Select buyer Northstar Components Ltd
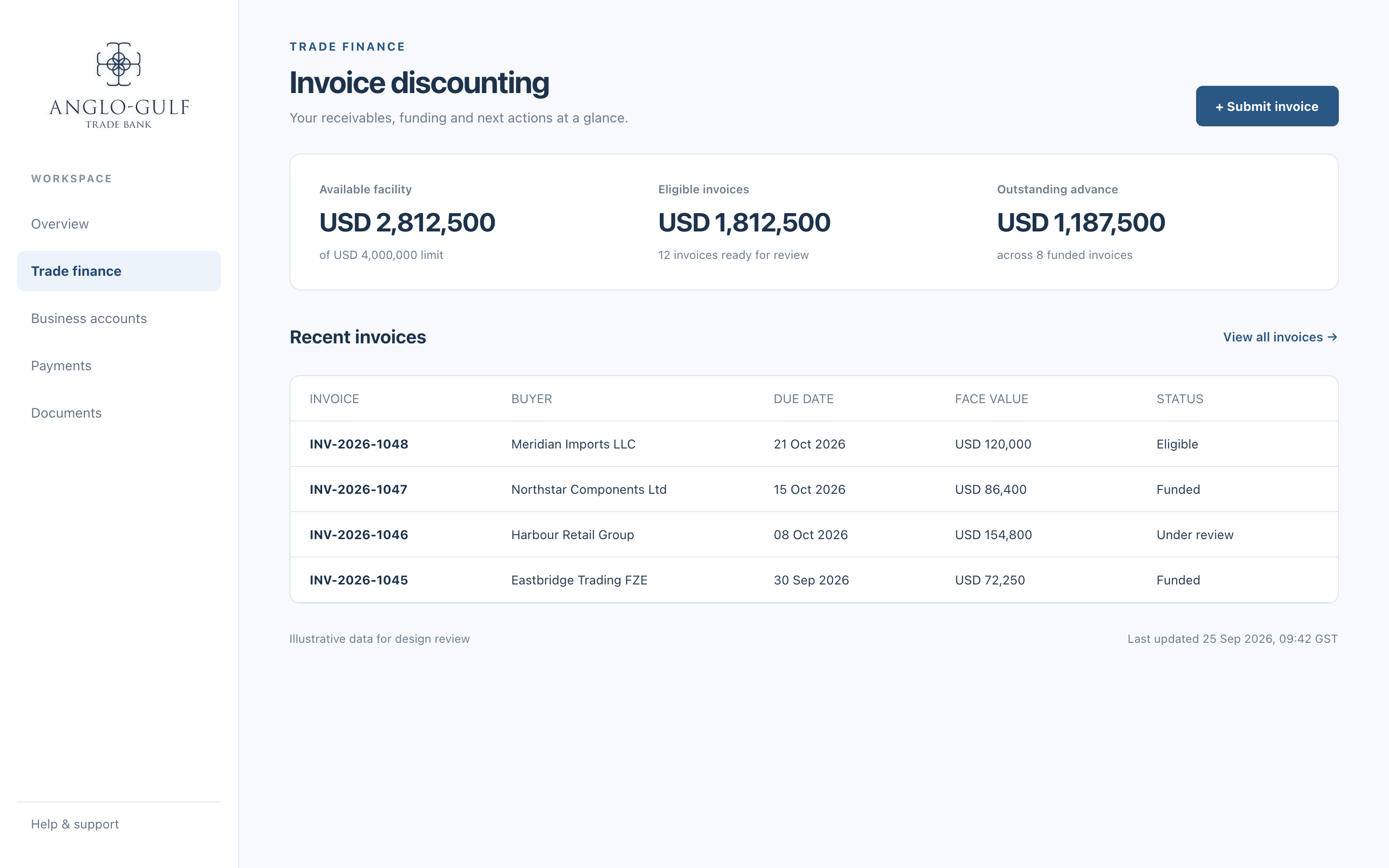 click(588, 489)
